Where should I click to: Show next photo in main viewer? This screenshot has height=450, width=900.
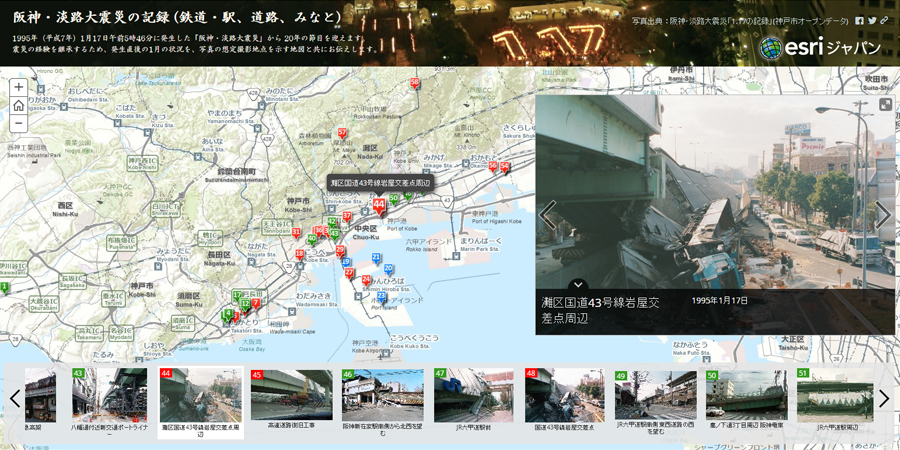pyautogui.click(x=882, y=215)
